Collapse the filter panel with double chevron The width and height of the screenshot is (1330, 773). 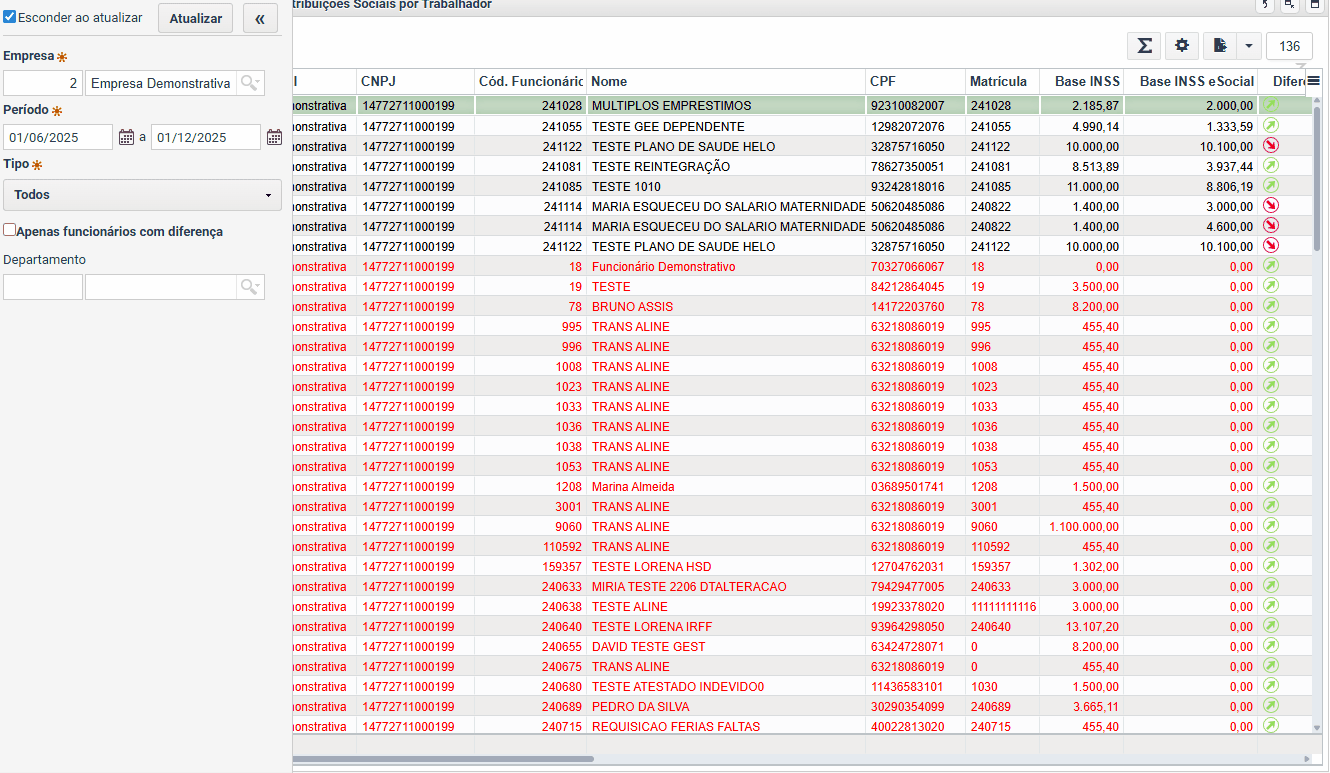point(260,19)
